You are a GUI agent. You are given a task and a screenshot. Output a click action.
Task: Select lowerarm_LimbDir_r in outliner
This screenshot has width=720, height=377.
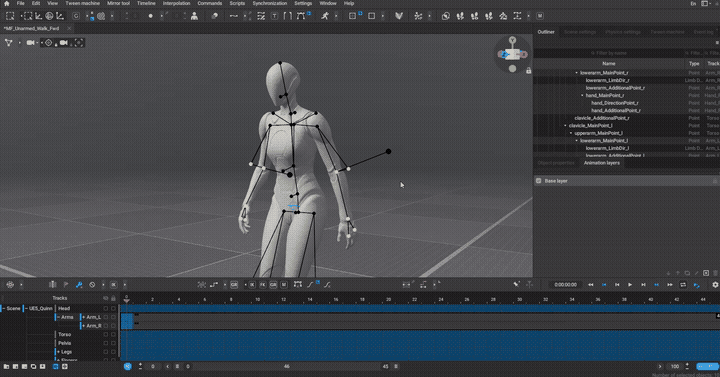click(x=607, y=80)
